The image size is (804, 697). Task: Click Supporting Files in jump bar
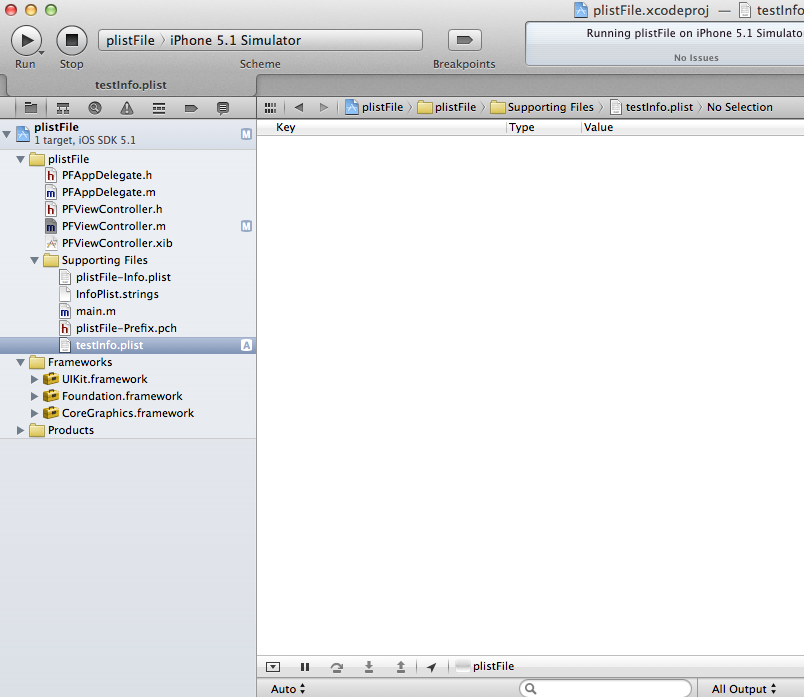[542, 107]
